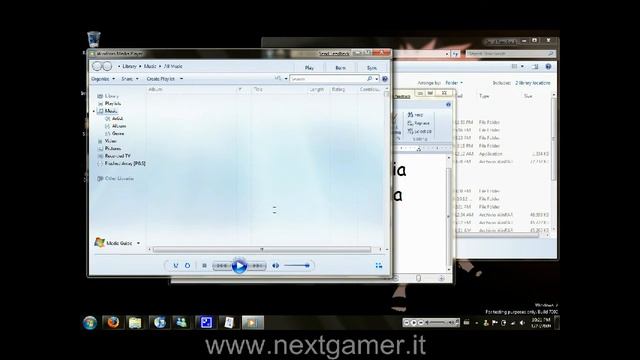Go back using Media Player back arrow
This screenshot has width=640, height=360.
coord(97,66)
